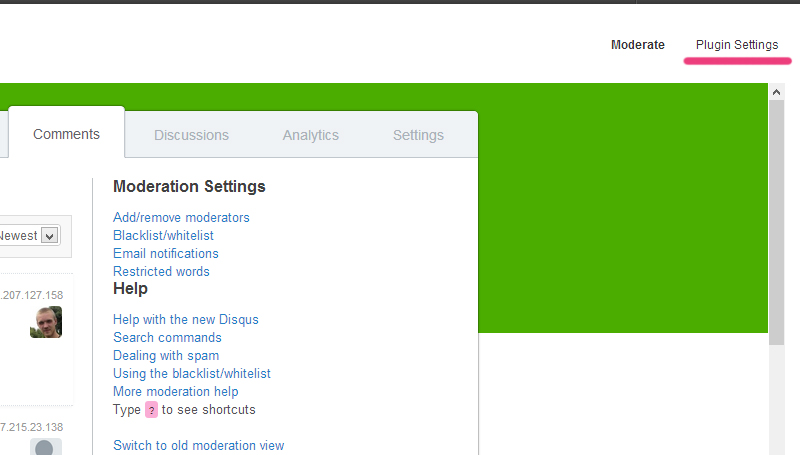Open the Dealing with spam link

click(166, 355)
